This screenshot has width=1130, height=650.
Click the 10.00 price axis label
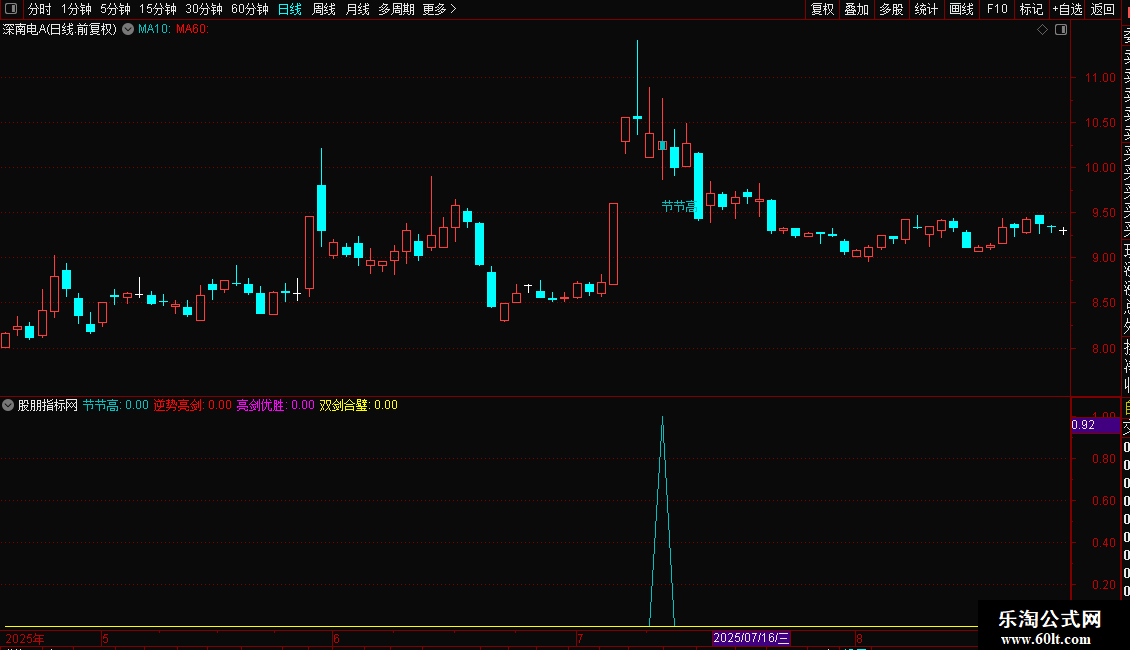tap(1100, 168)
